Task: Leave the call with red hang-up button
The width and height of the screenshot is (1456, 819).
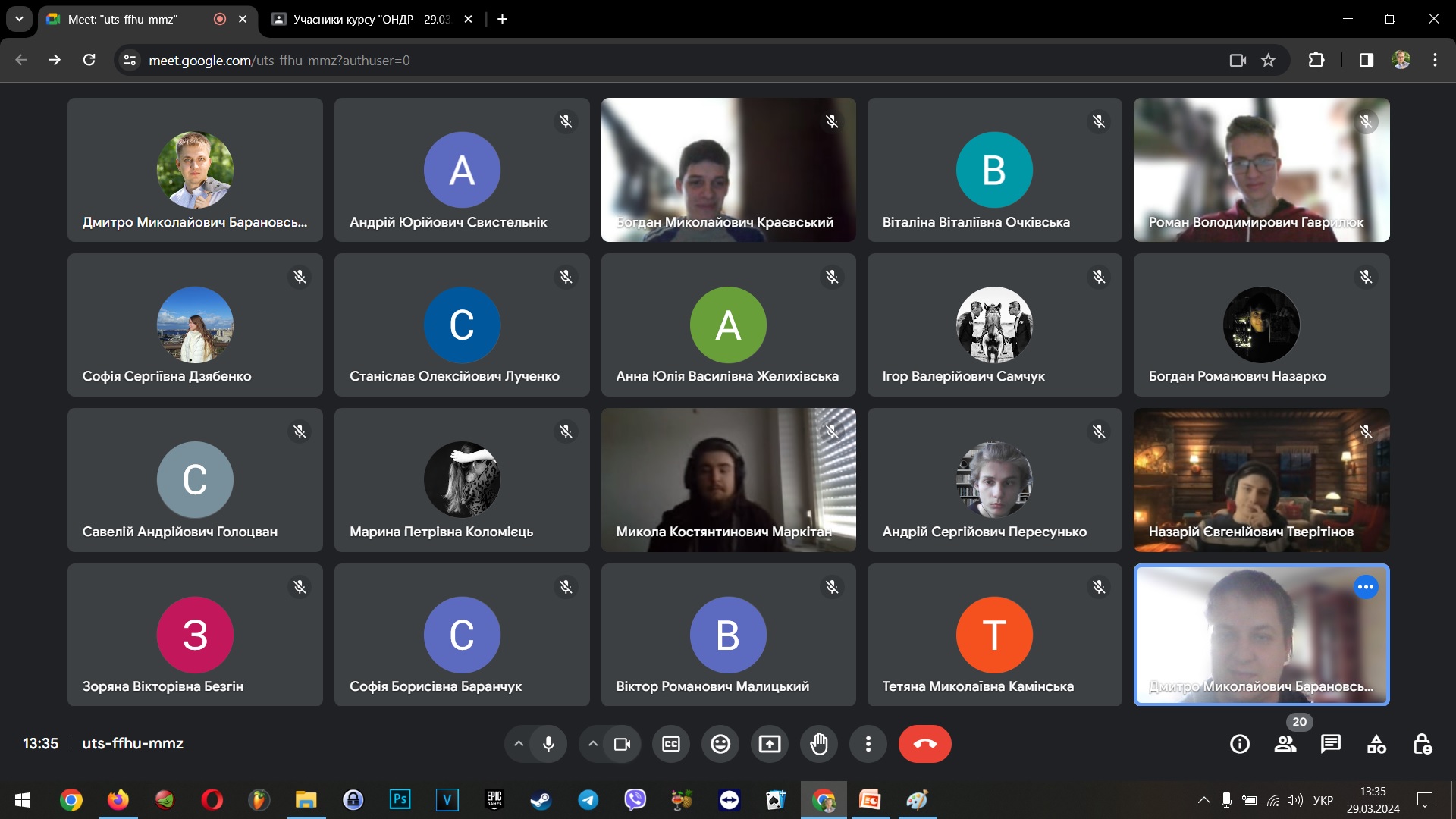Action: click(924, 744)
